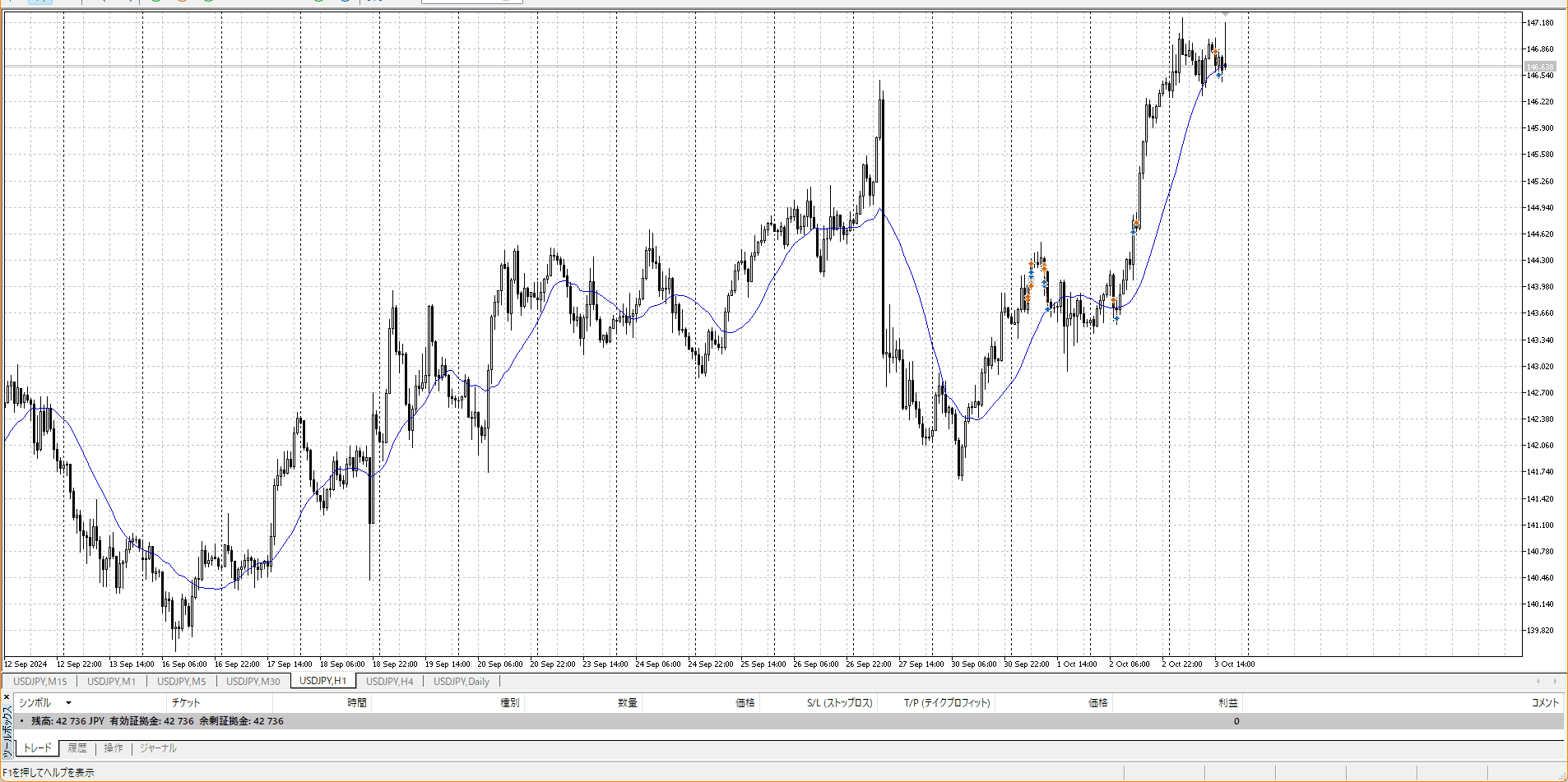
Task: Open the シンボル column dropdown arrow
Action: coord(68,703)
